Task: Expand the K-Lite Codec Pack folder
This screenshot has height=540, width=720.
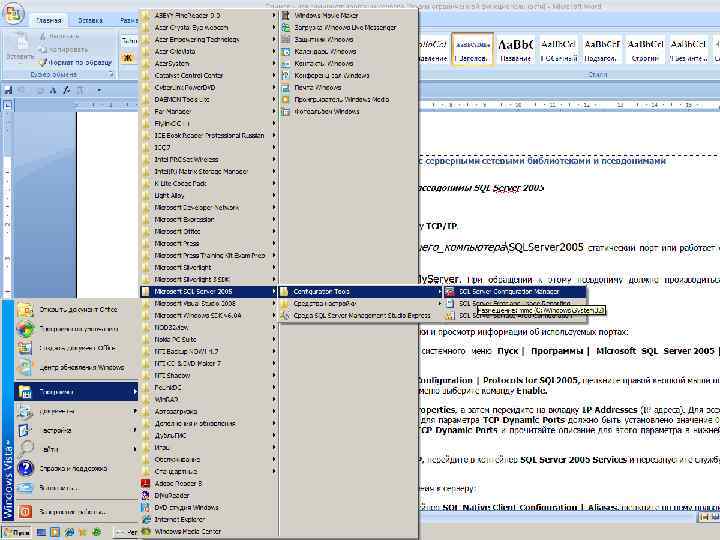Action: [209, 183]
